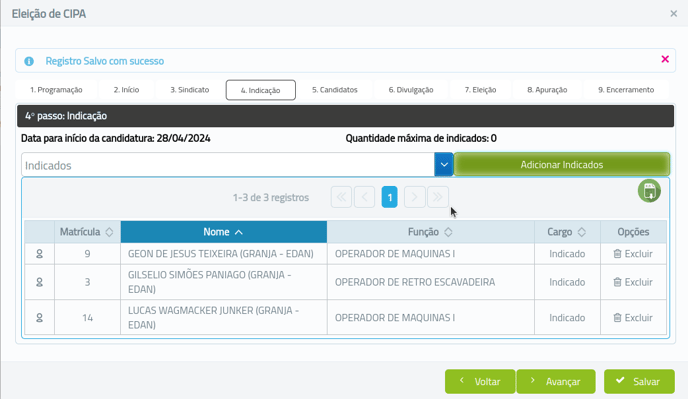Click the Matrícula cell with value 9
This screenshot has height=399, width=688.
tap(87, 254)
